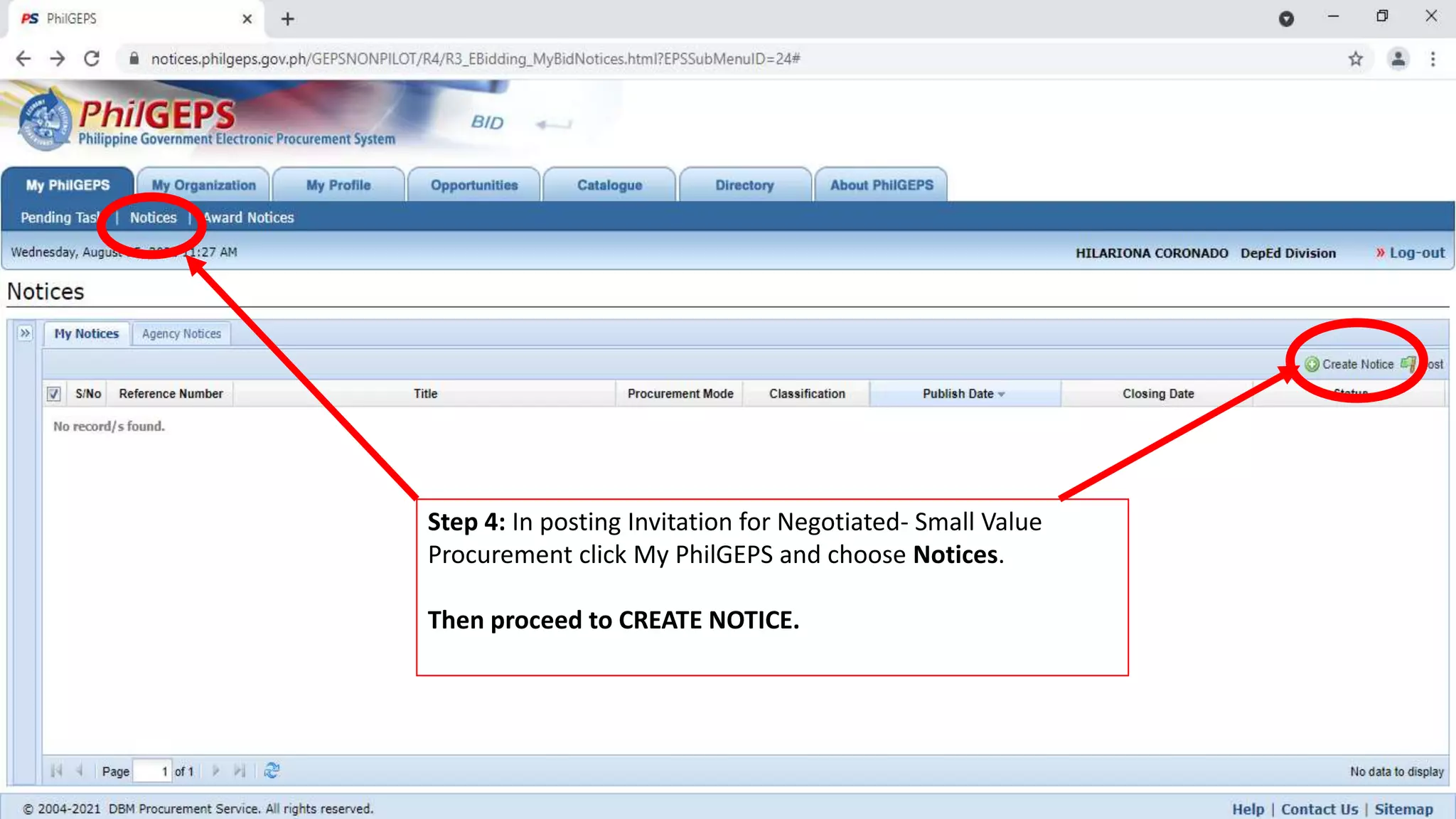Open the My Organization tab

[203, 186]
